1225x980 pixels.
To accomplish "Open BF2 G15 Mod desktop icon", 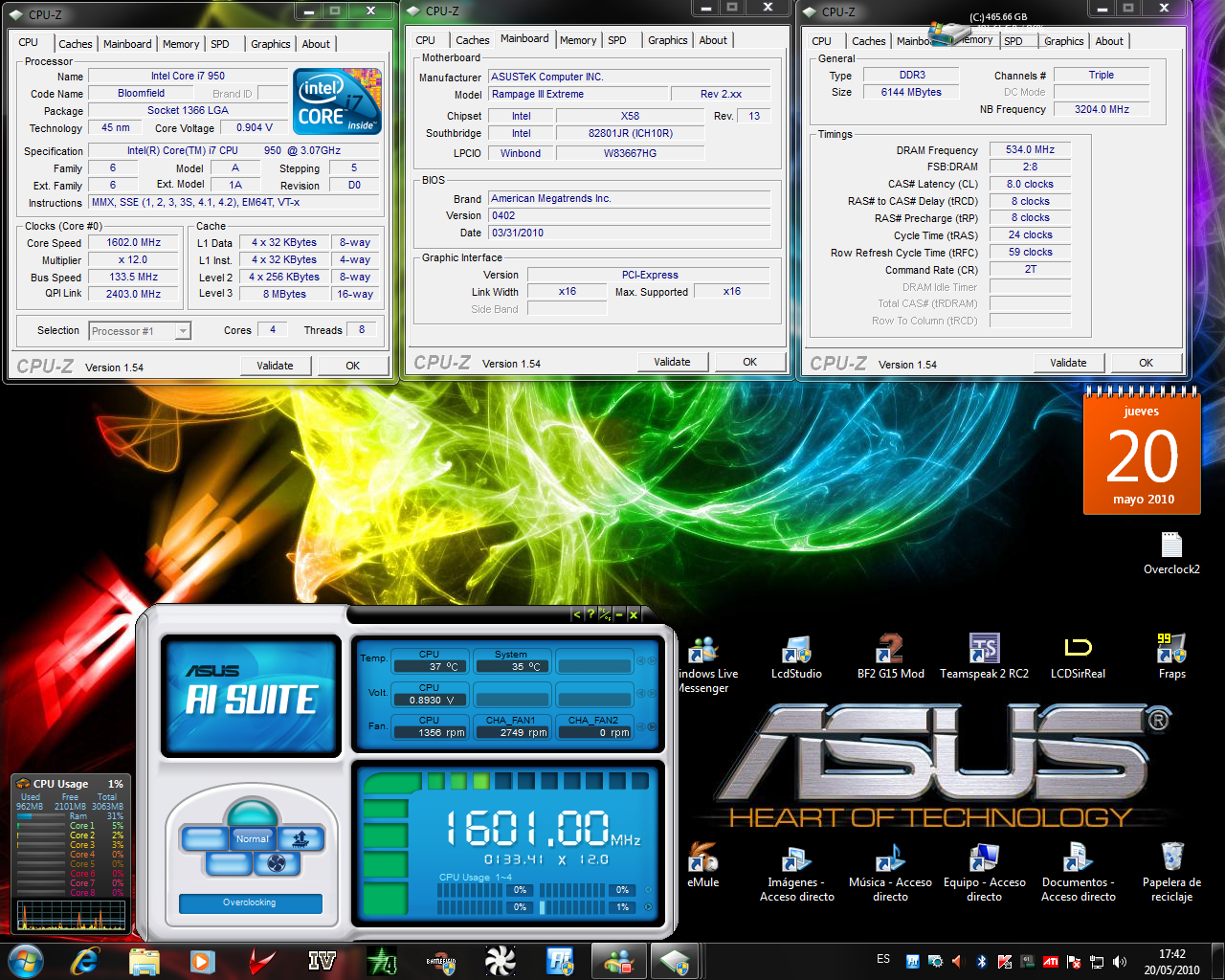I will click(x=890, y=651).
